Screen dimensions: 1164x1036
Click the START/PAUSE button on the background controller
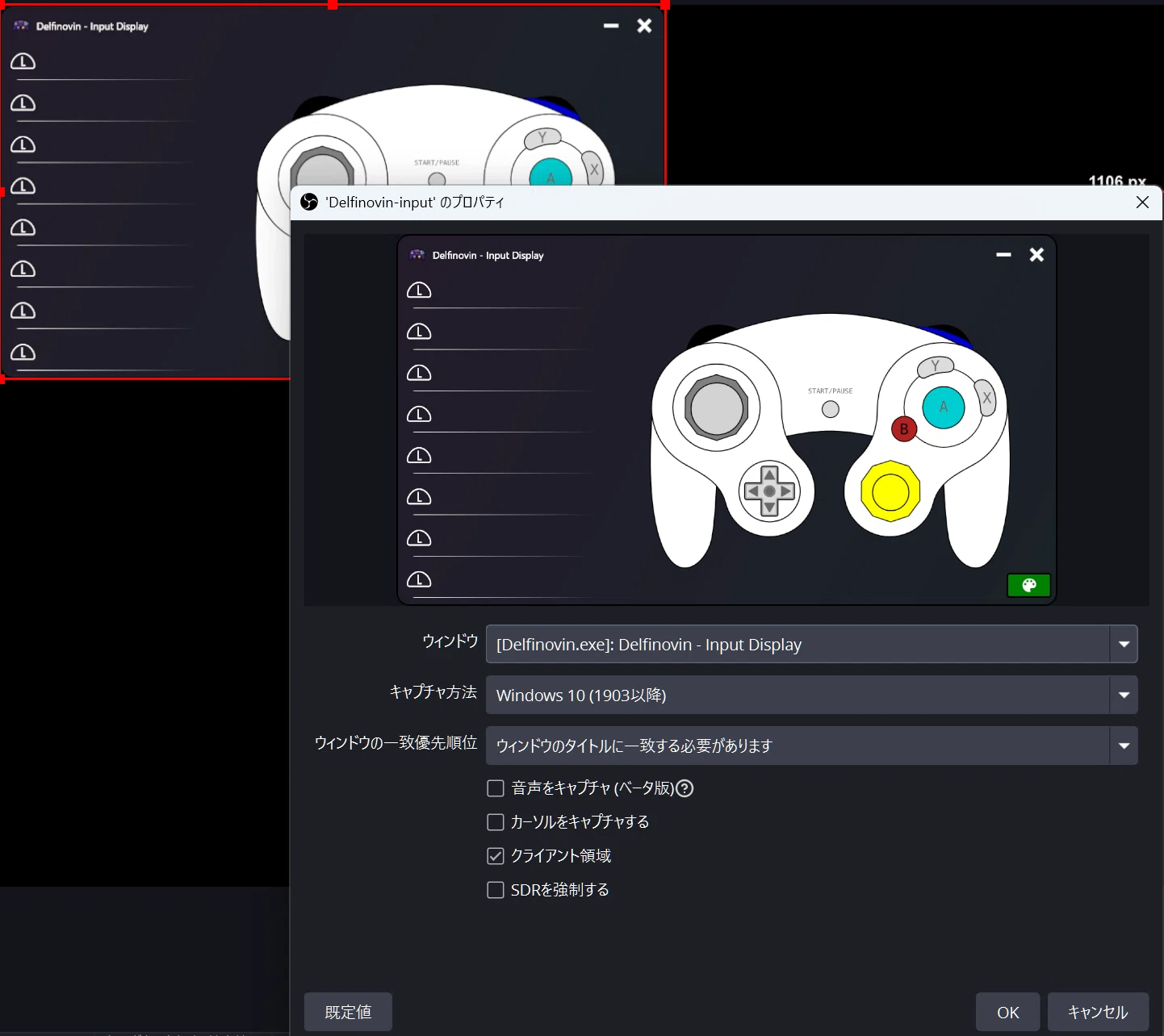click(437, 179)
